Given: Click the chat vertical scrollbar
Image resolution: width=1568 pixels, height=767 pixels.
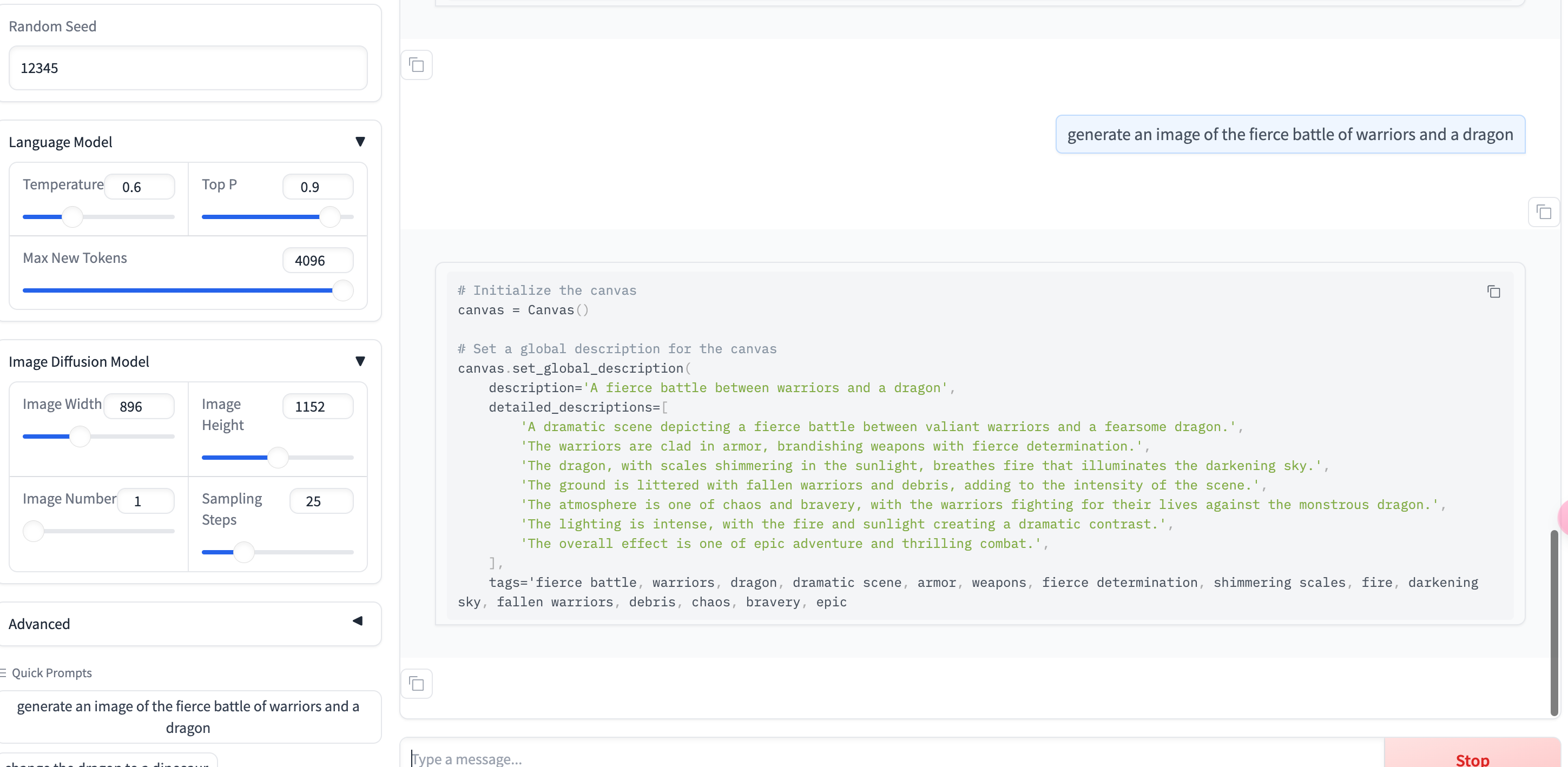Looking at the screenshot, I should point(1554,621).
